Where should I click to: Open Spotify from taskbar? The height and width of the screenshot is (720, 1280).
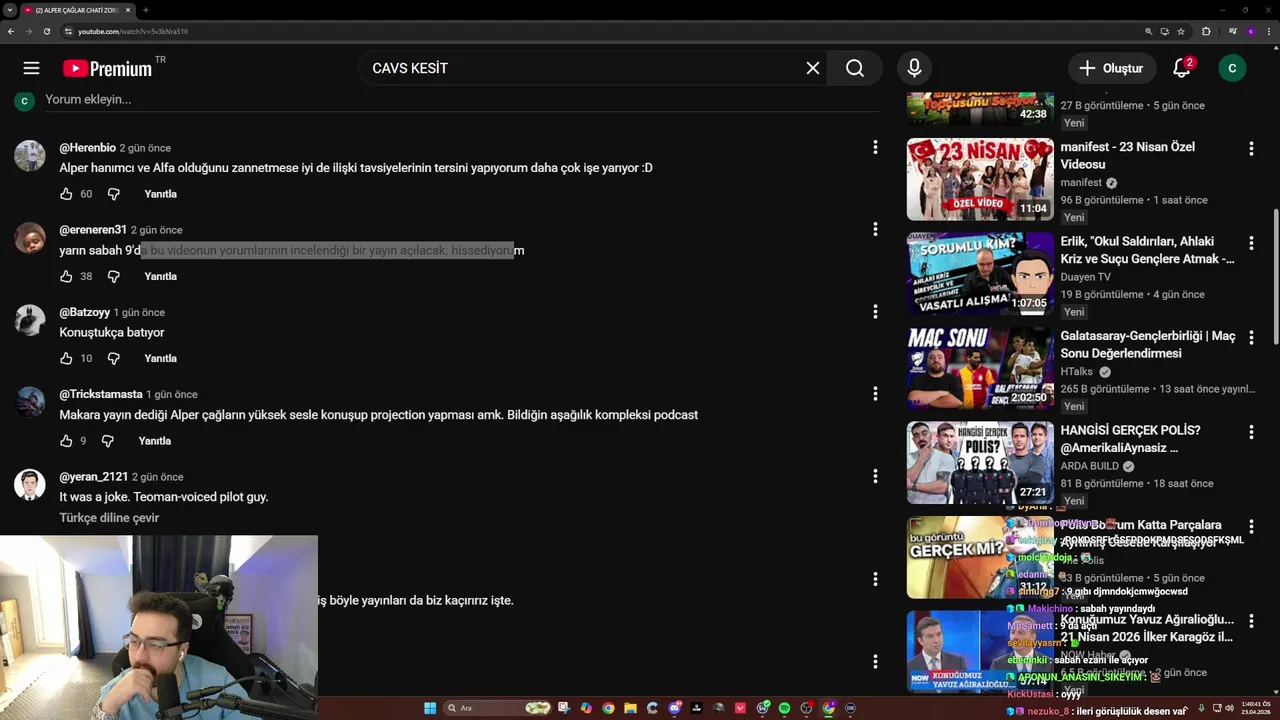point(784,708)
